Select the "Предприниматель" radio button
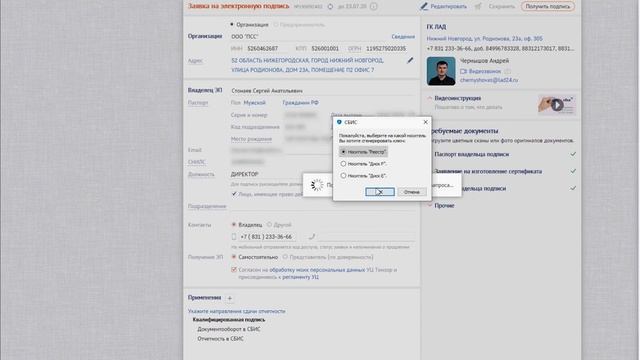The width and height of the screenshot is (640, 360). coord(276,24)
